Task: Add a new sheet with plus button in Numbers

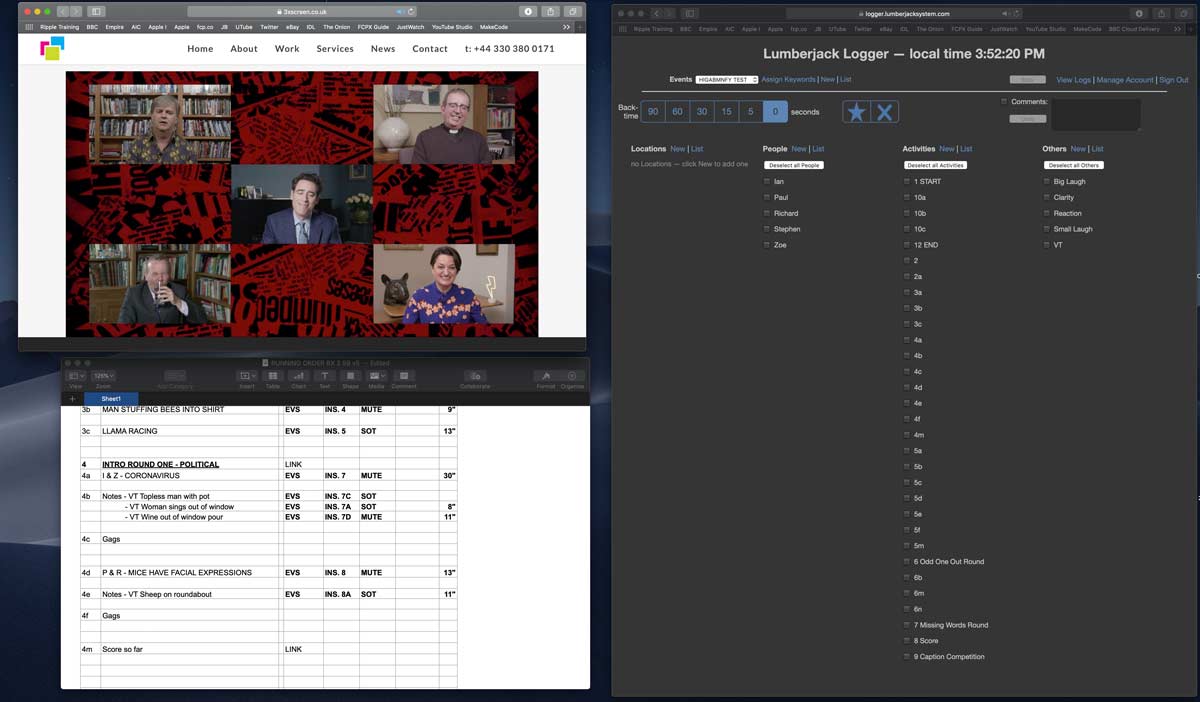Action: coord(72,399)
